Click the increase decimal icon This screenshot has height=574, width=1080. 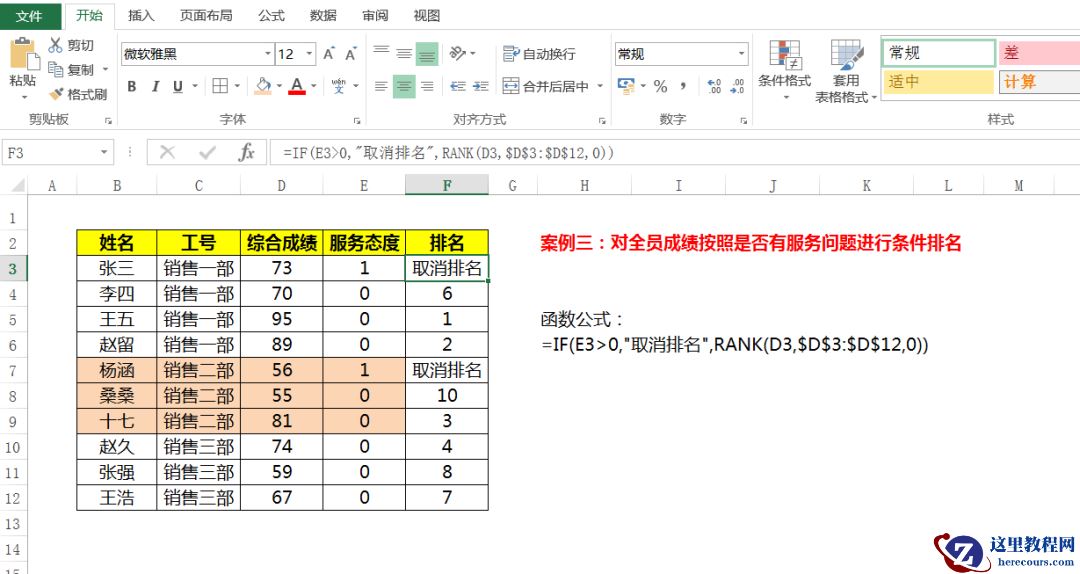click(x=714, y=86)
